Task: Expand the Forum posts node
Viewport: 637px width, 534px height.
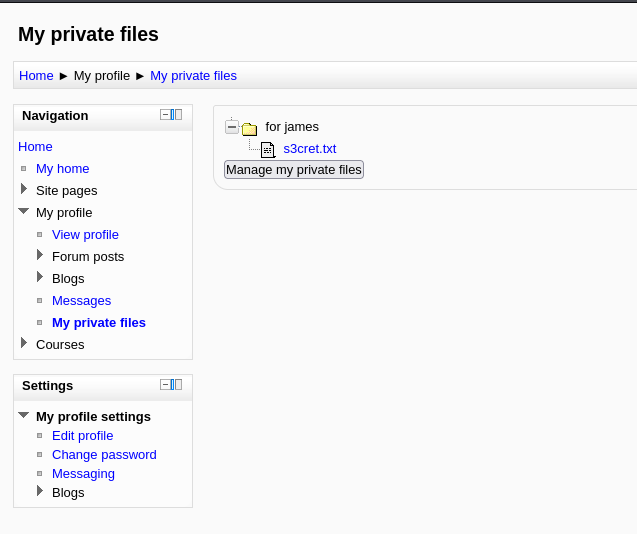Action: [x=40, y=255]
